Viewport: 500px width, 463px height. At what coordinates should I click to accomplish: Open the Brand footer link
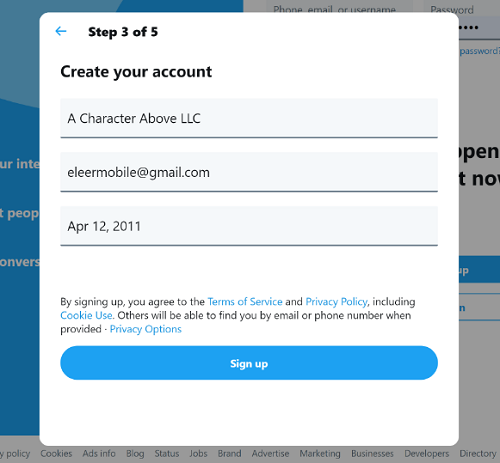tap(230, 454)
